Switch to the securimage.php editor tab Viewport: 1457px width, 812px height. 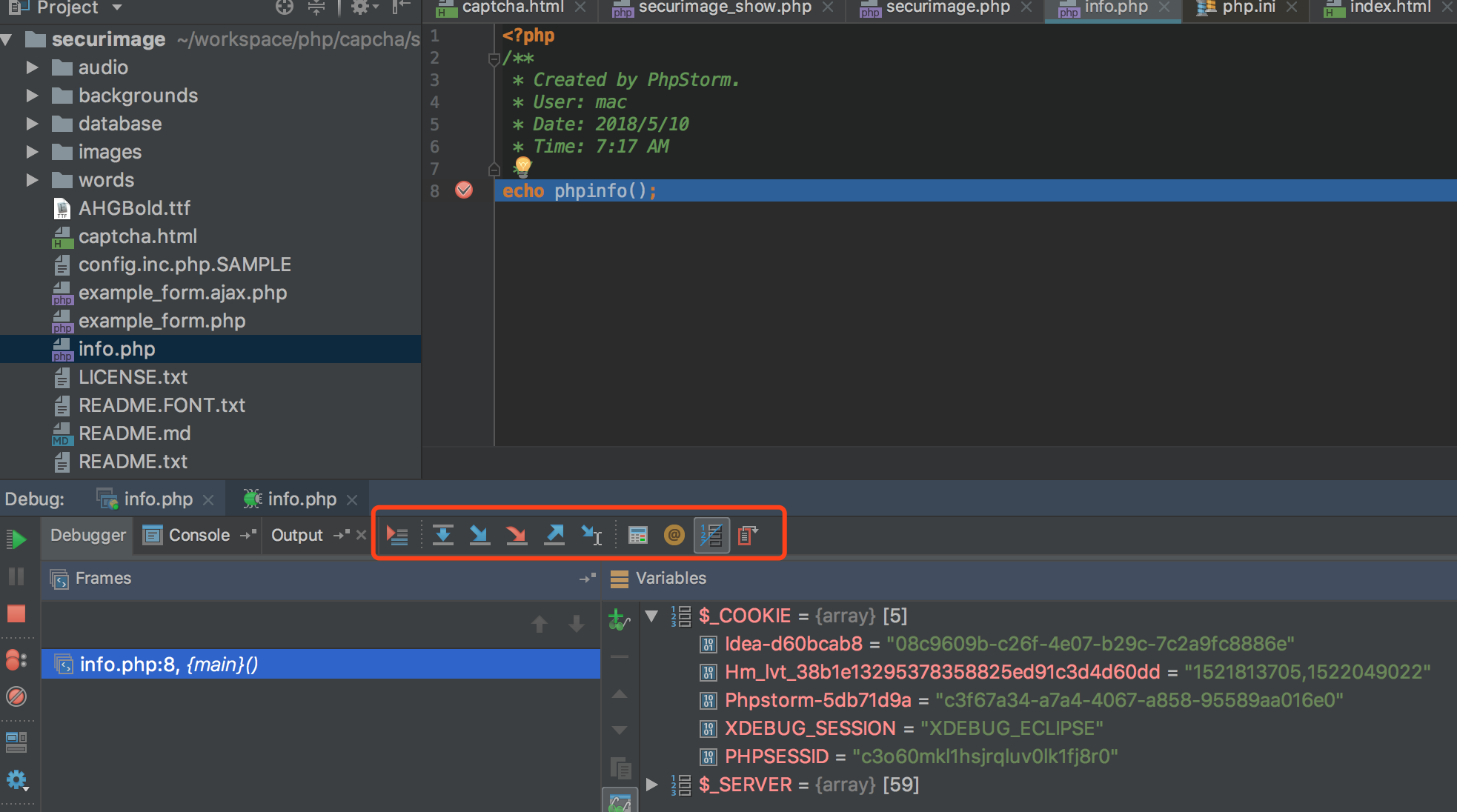[x=947, y=7]
